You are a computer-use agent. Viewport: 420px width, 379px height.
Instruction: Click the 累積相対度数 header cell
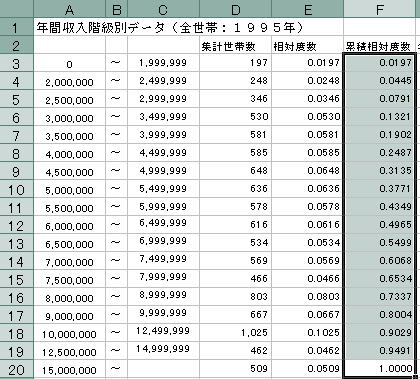point(380,45)
